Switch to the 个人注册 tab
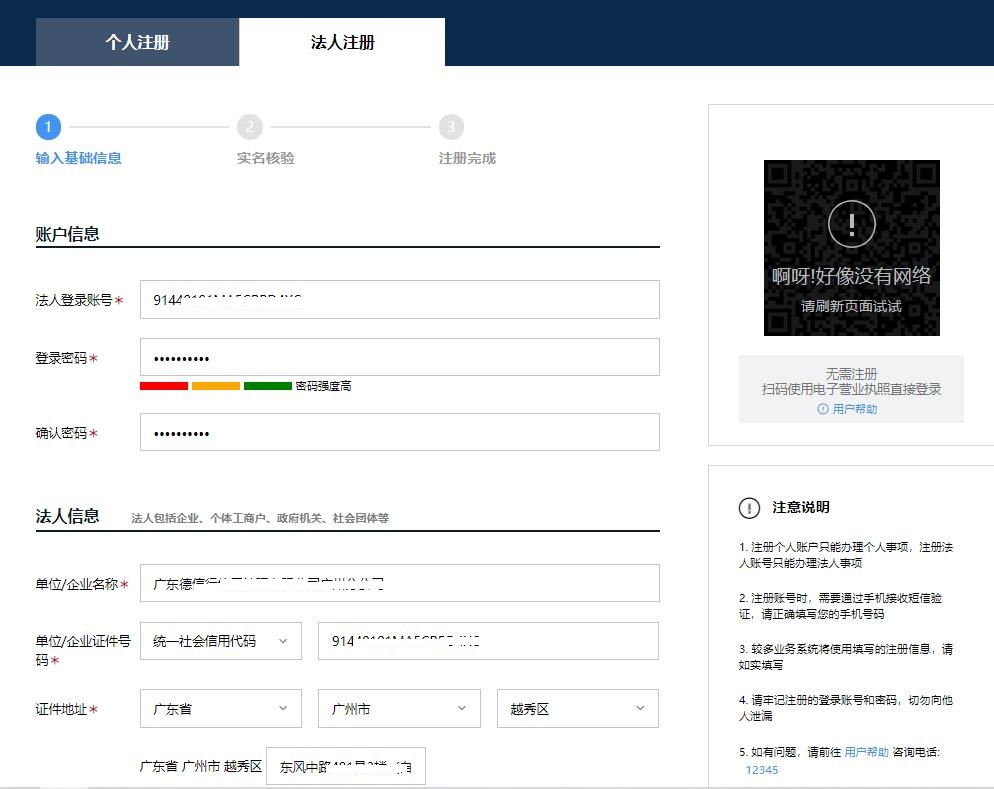 click(x=138, y=42)
